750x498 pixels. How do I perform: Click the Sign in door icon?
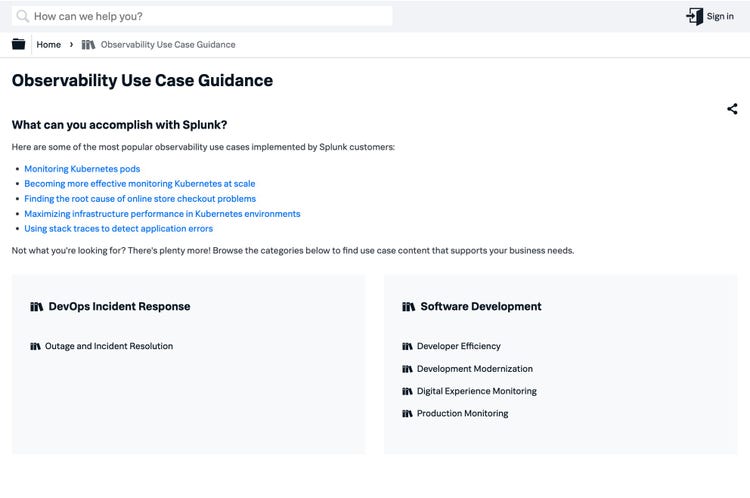(x=695, y=16)
